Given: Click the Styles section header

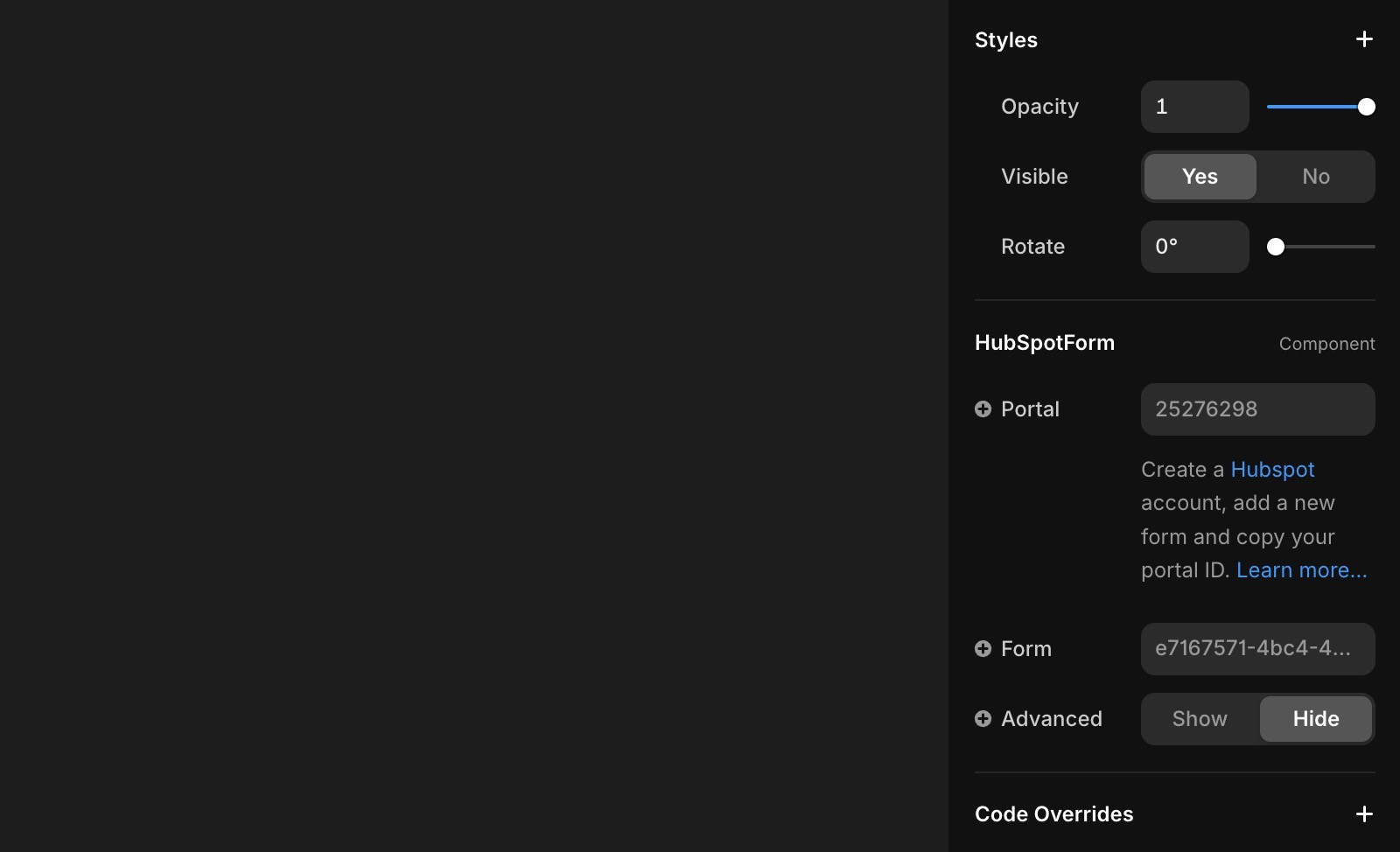Looking at the screenshot, I should 1005,39.
